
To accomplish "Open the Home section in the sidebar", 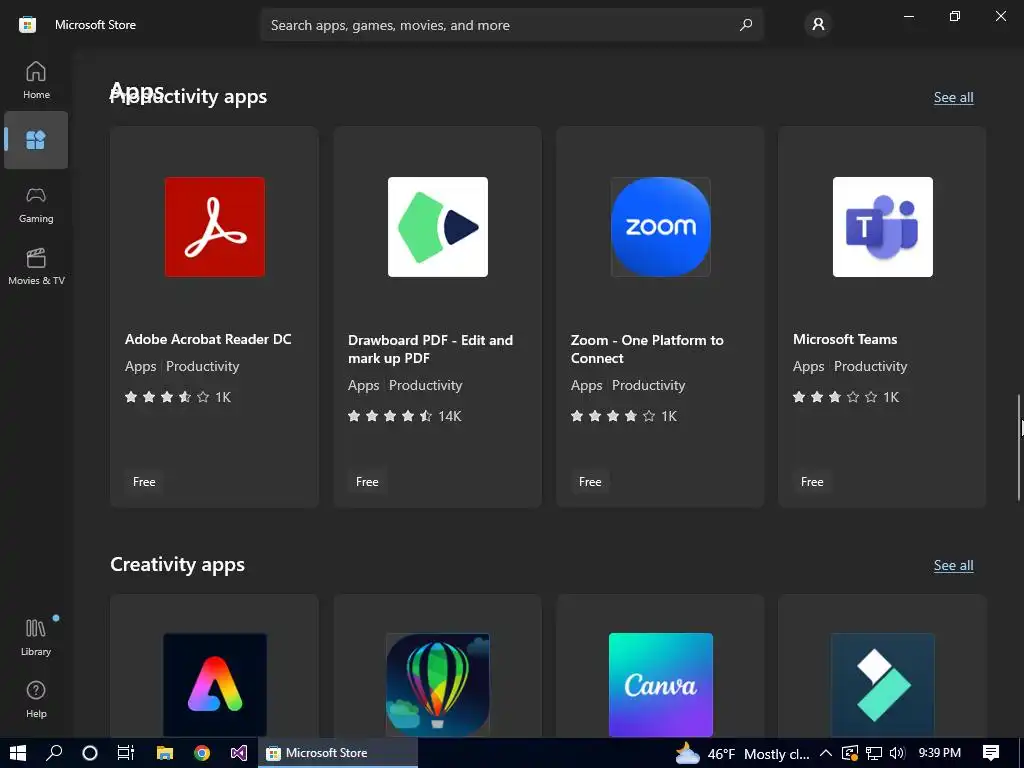I will coord(36,80).
